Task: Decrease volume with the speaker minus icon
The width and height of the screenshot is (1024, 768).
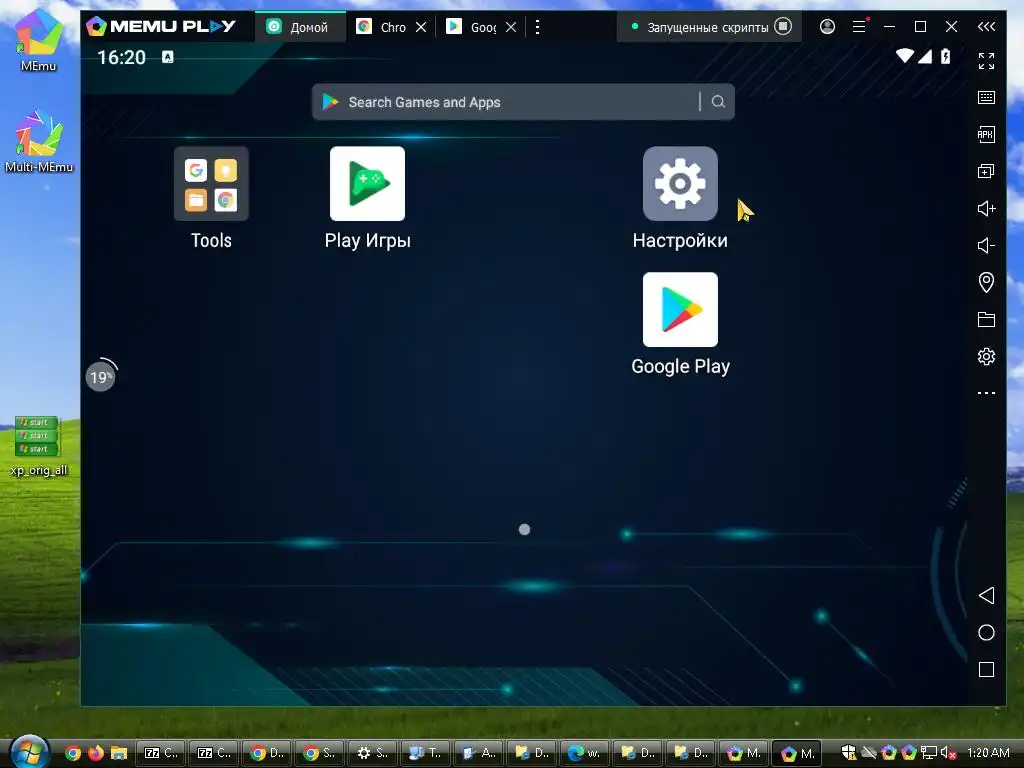Action: [986, 246]
